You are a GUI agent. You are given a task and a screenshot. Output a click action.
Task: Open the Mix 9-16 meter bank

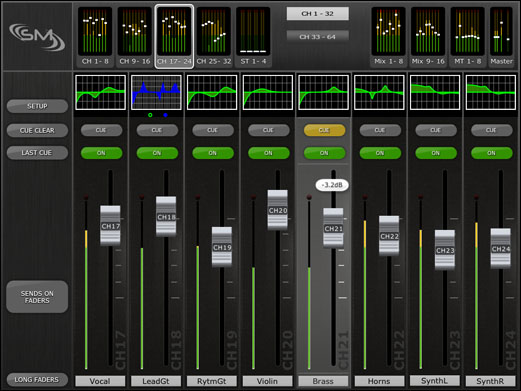point(428,36)
